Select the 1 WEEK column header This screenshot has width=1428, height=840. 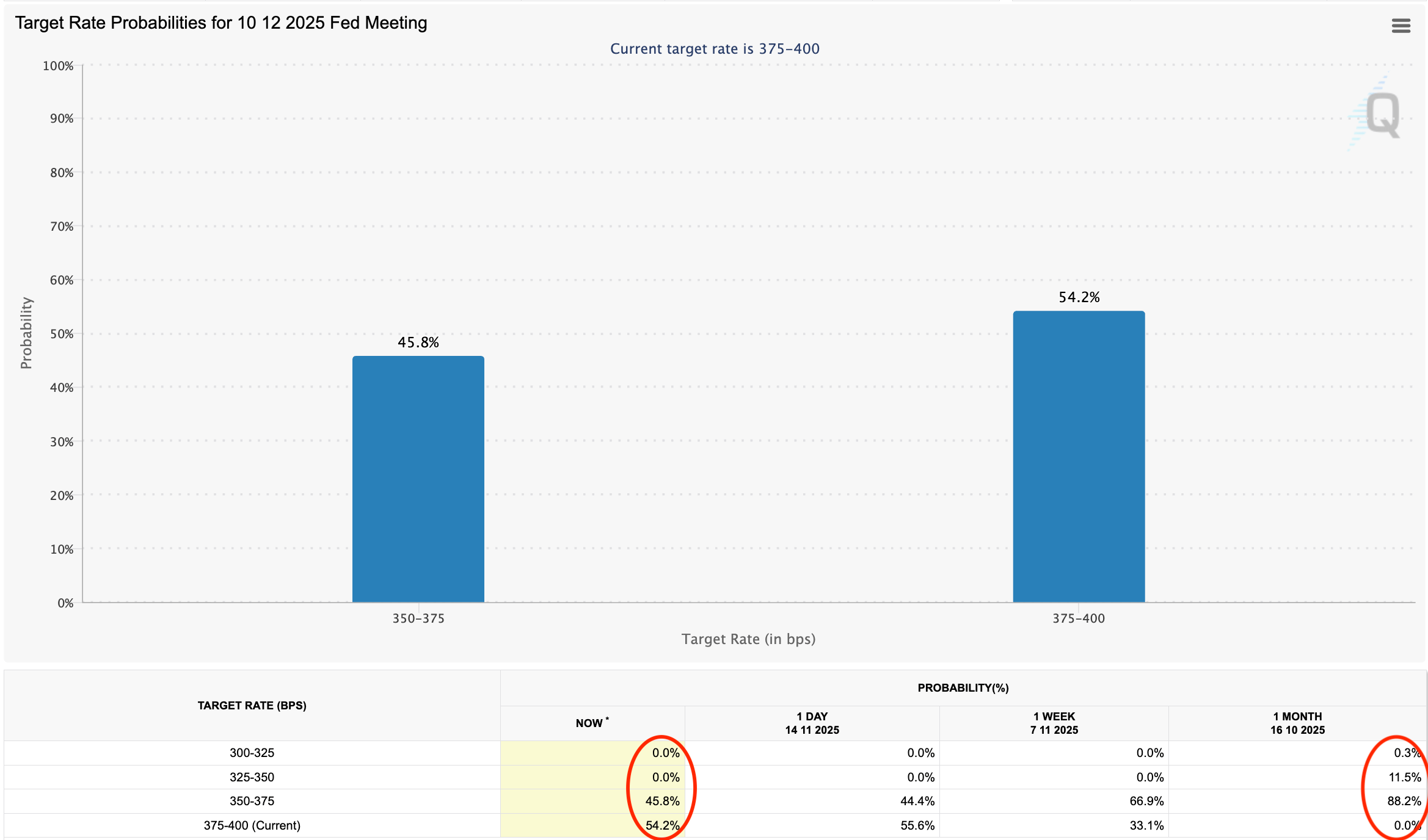pyautogui.click(x=1054, y=723)
